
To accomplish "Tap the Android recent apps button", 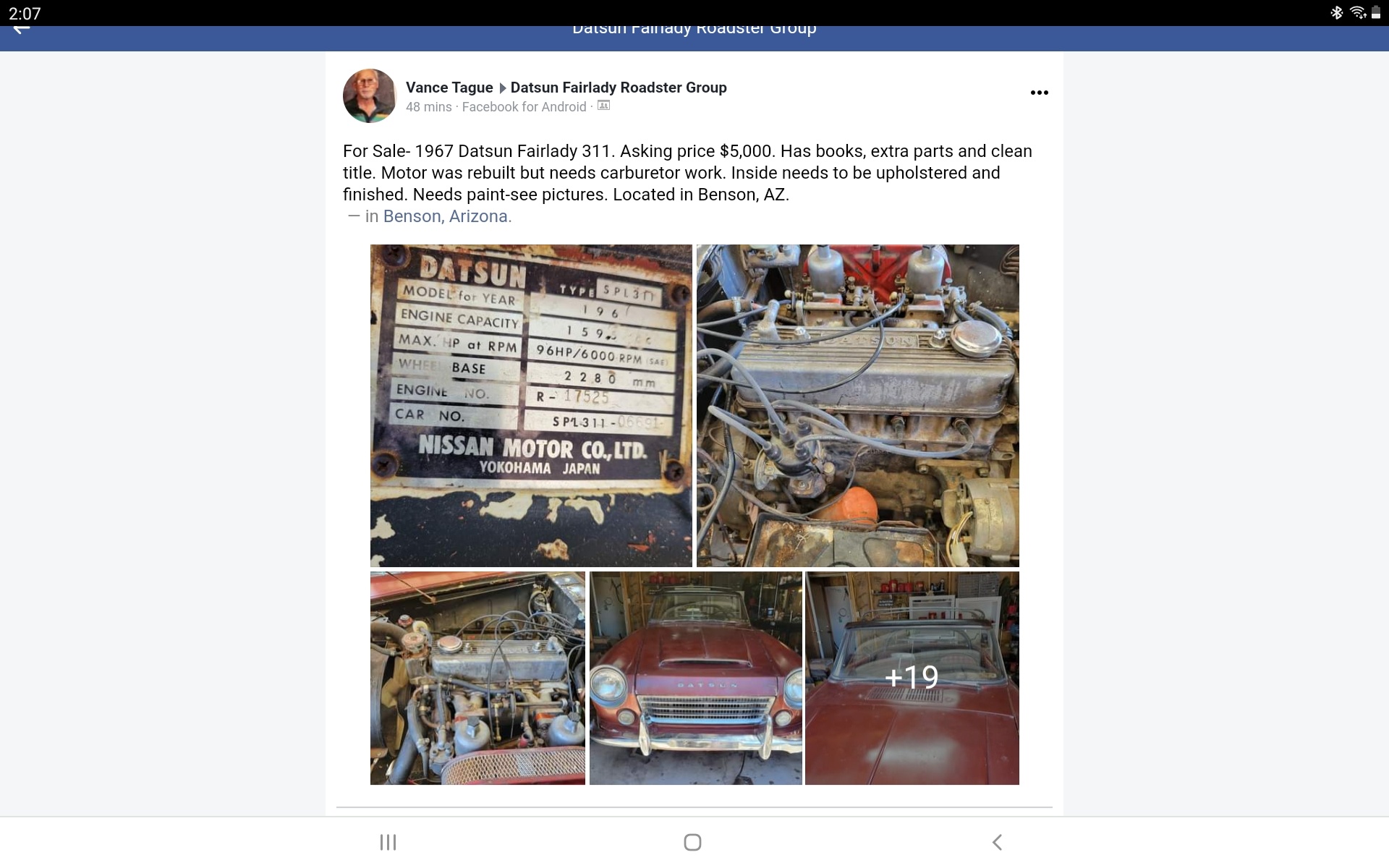I will click(x=388, y=842).
